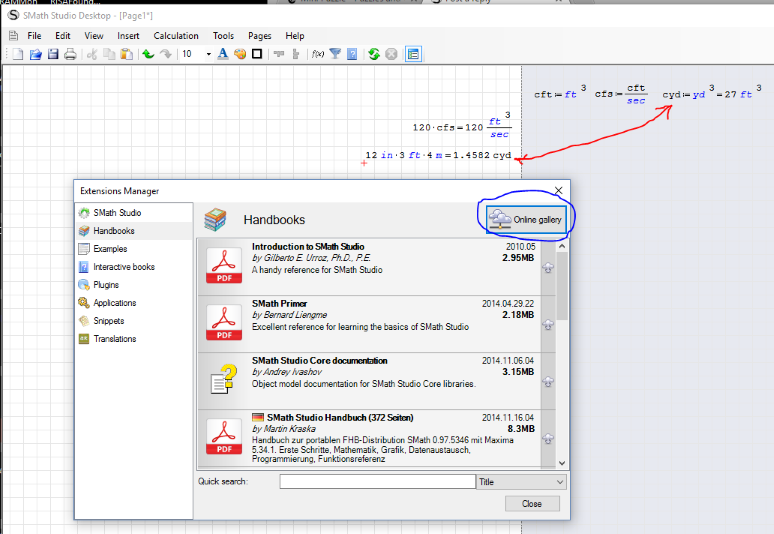Click the Save diskette icon

point(53,54)
